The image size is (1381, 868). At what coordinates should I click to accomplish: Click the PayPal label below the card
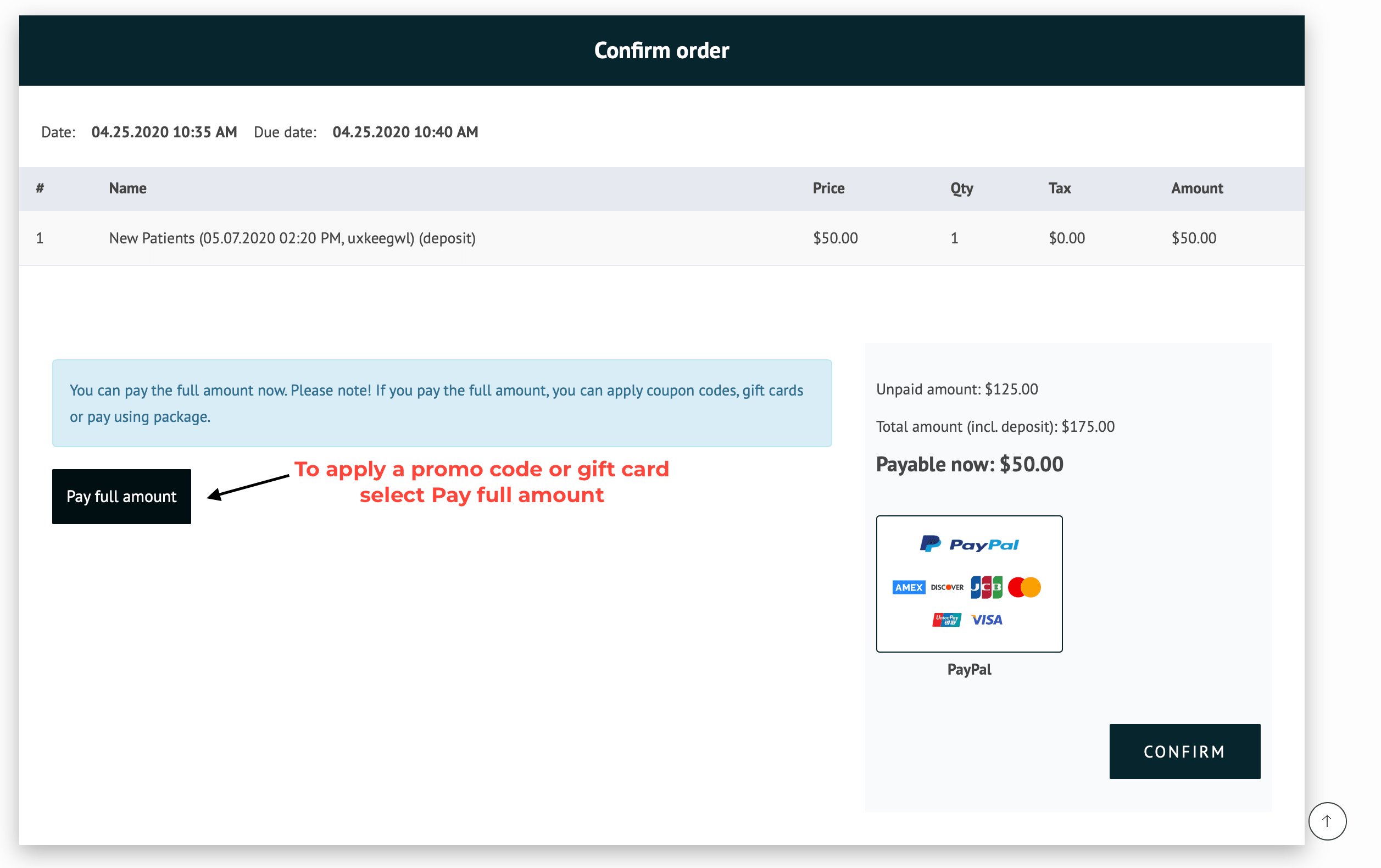[x=968, y=669]
